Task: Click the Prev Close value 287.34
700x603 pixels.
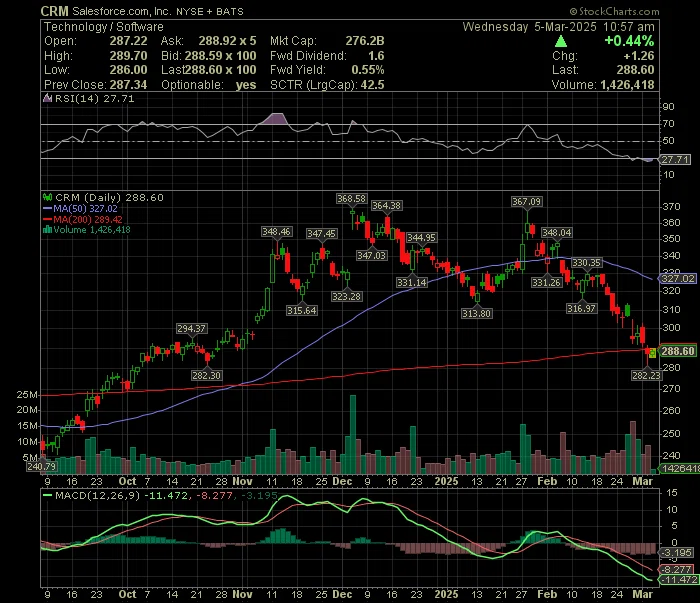Action: click(x=129, y=85)
